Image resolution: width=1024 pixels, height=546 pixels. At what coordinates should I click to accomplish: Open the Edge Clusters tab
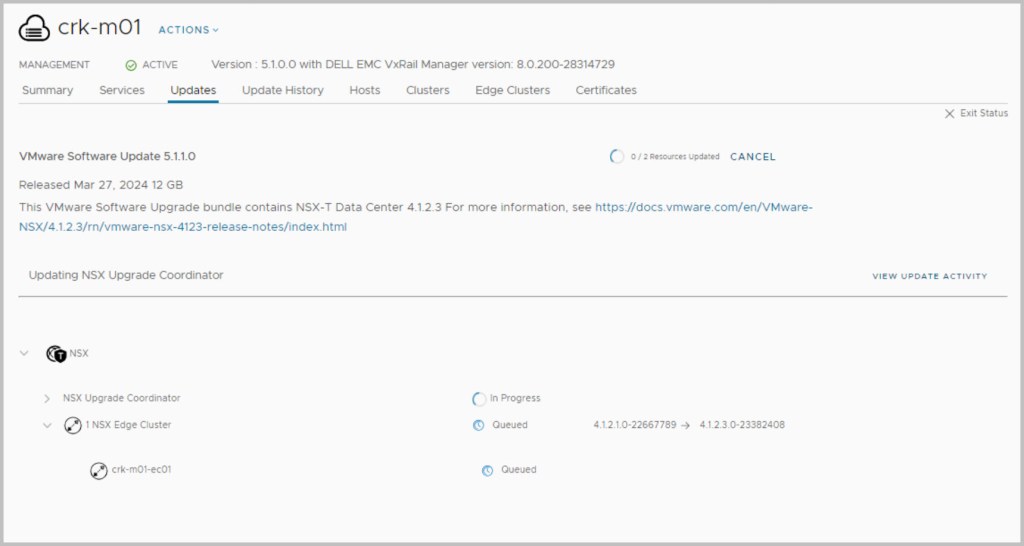pos(512,90)
